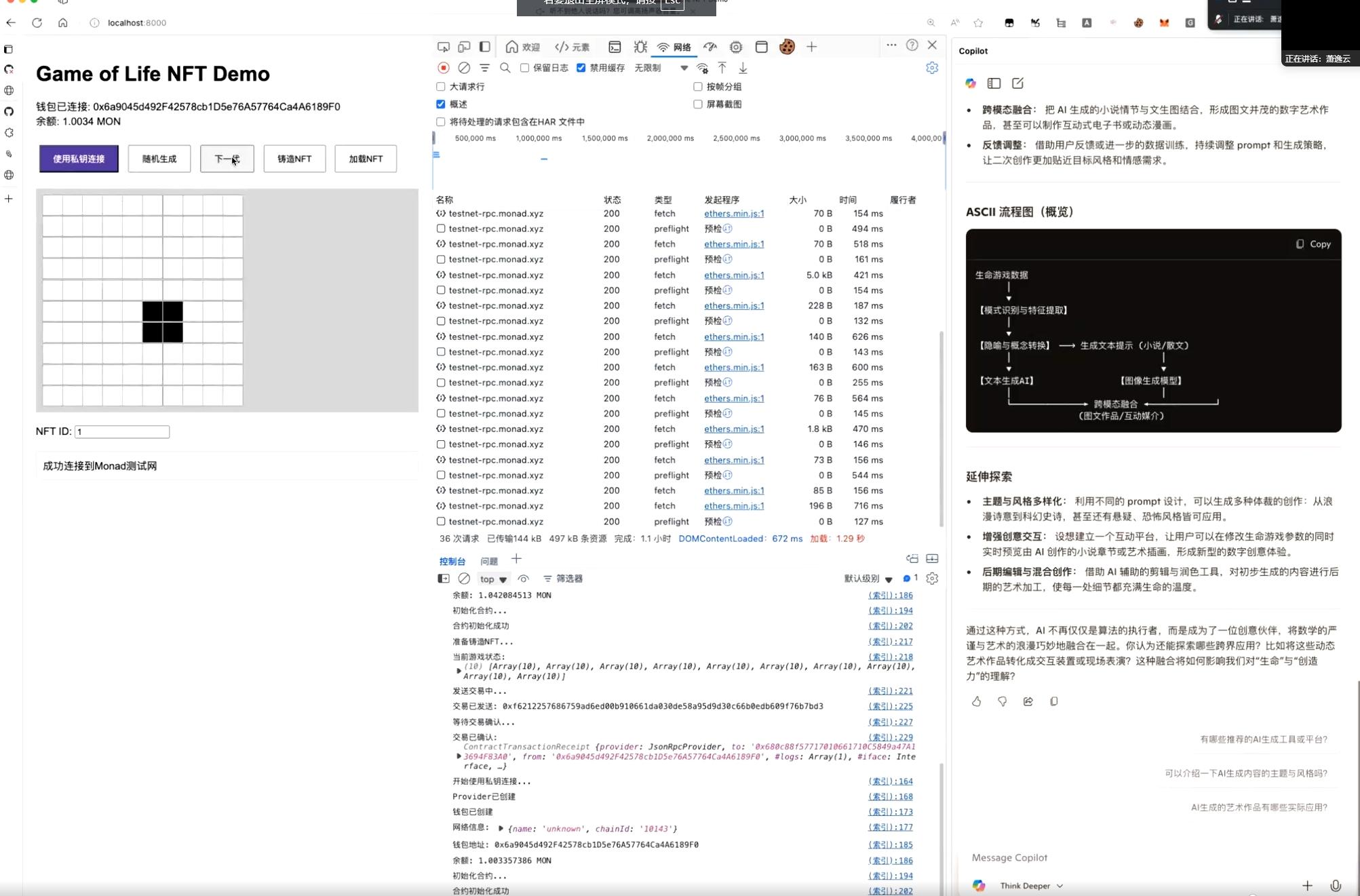Uncheck the 禁用缓存 checkbox
This screenshot has width=1360, height=896.
point(581,68)
